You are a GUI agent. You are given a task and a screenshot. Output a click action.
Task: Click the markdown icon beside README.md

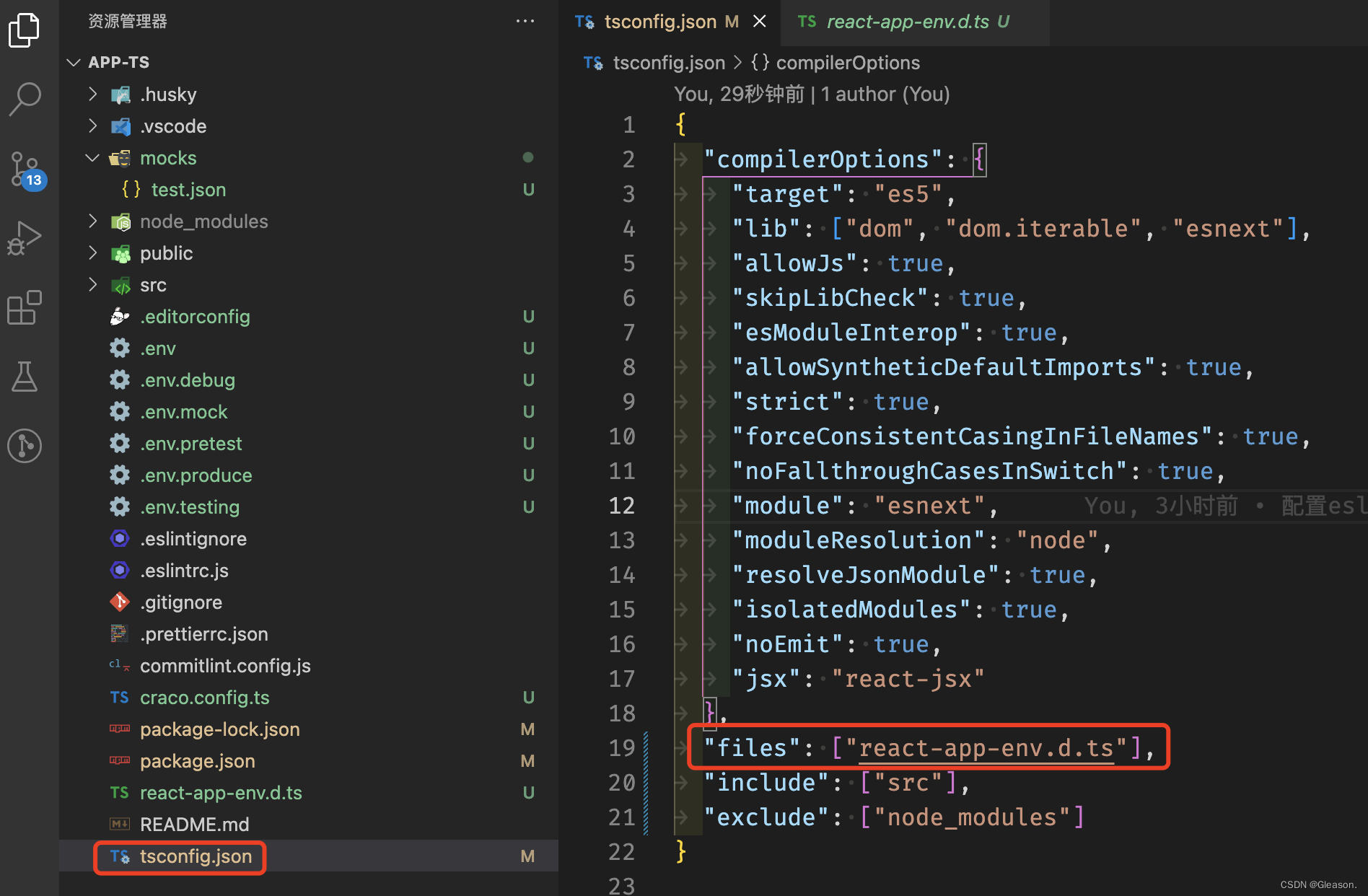click(x=120, y=824)
